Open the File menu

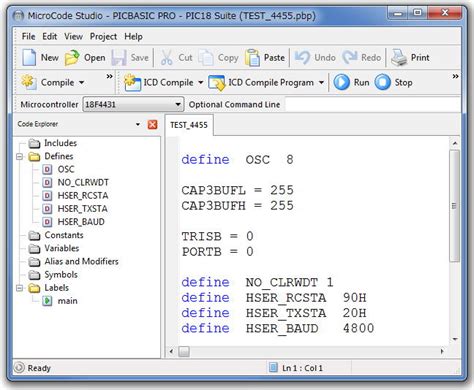pyautogui.click(x=28, y=36)
